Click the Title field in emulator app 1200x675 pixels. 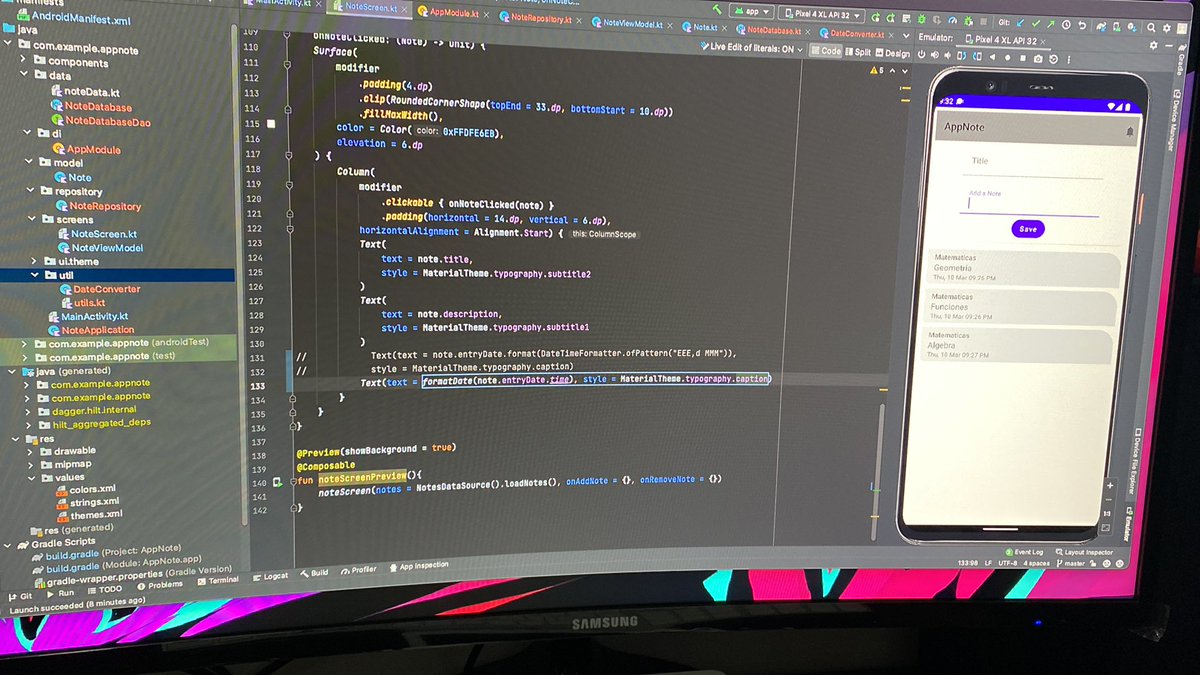pyautogui.click(x=1034, y=164)
